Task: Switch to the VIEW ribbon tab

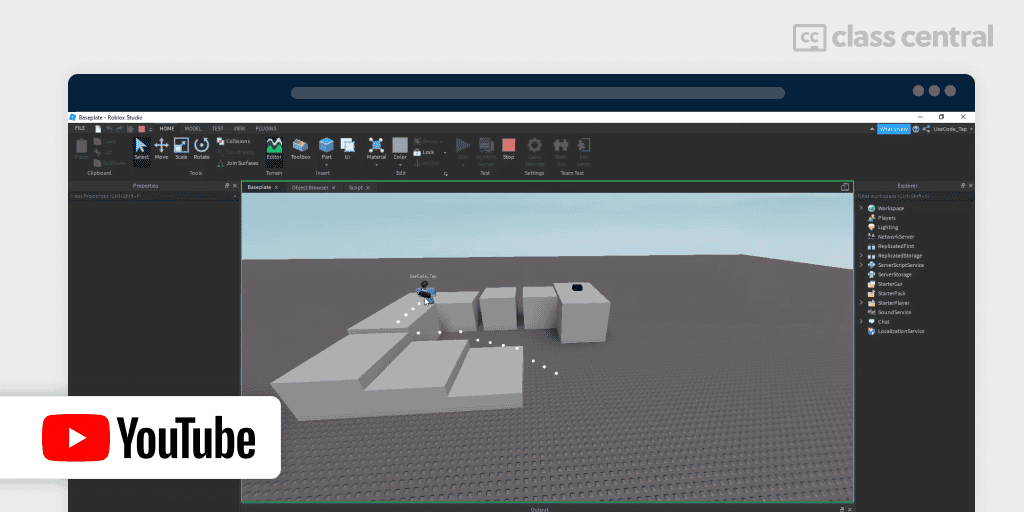Action: (239, 129)
